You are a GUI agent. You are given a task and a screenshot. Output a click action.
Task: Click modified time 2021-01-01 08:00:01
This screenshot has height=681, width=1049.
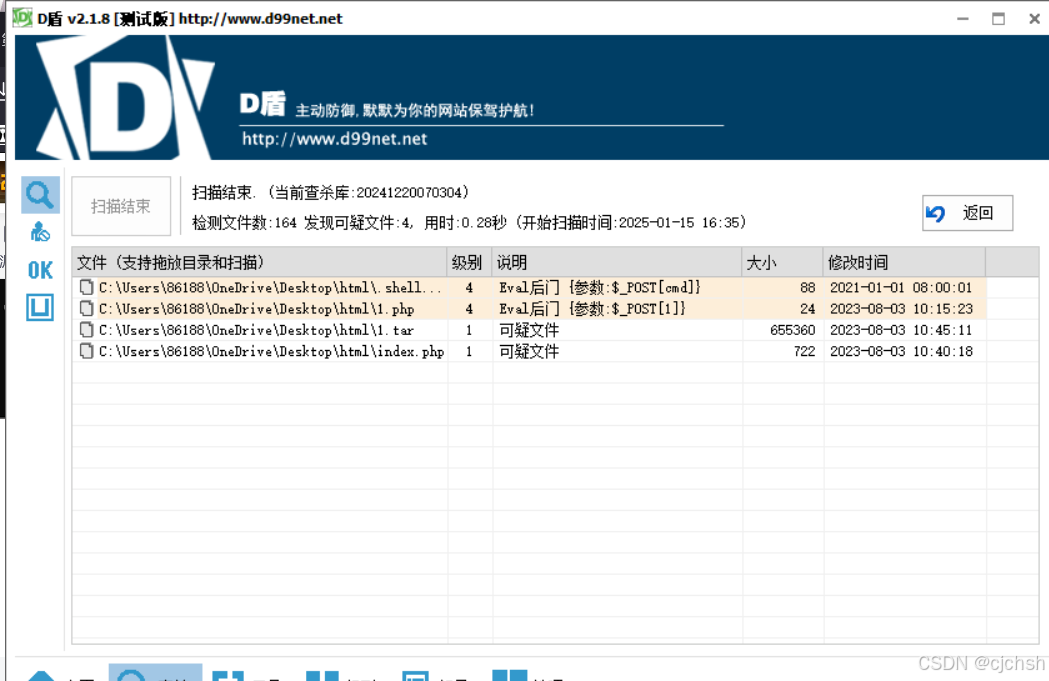900,288
